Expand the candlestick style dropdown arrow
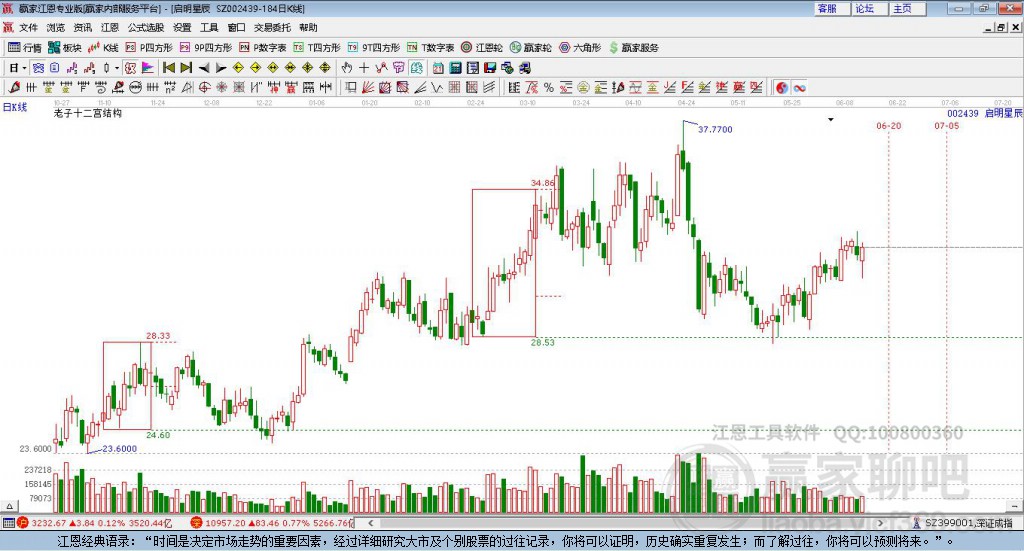 (x=118, y=68)
